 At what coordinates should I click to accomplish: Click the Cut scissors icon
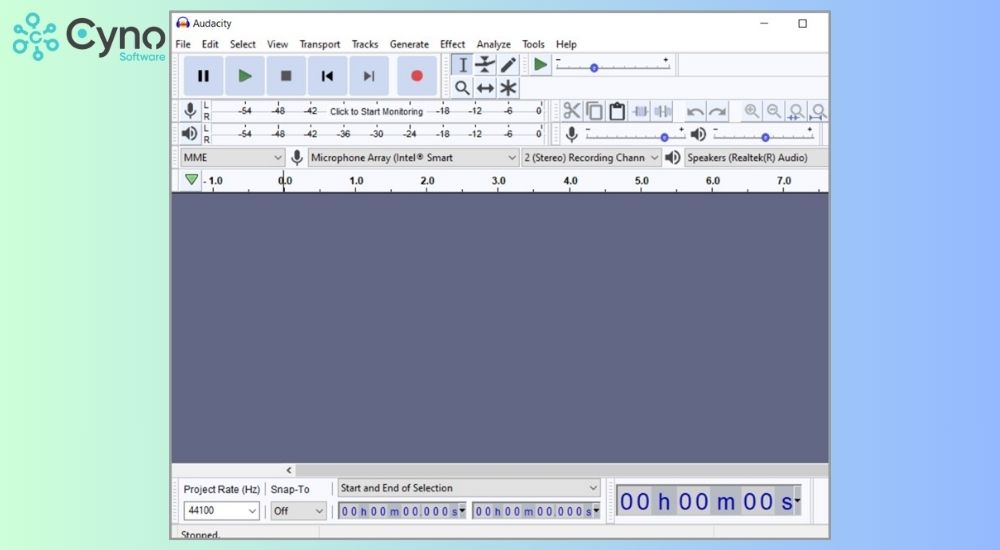click(x=571, y=111)
